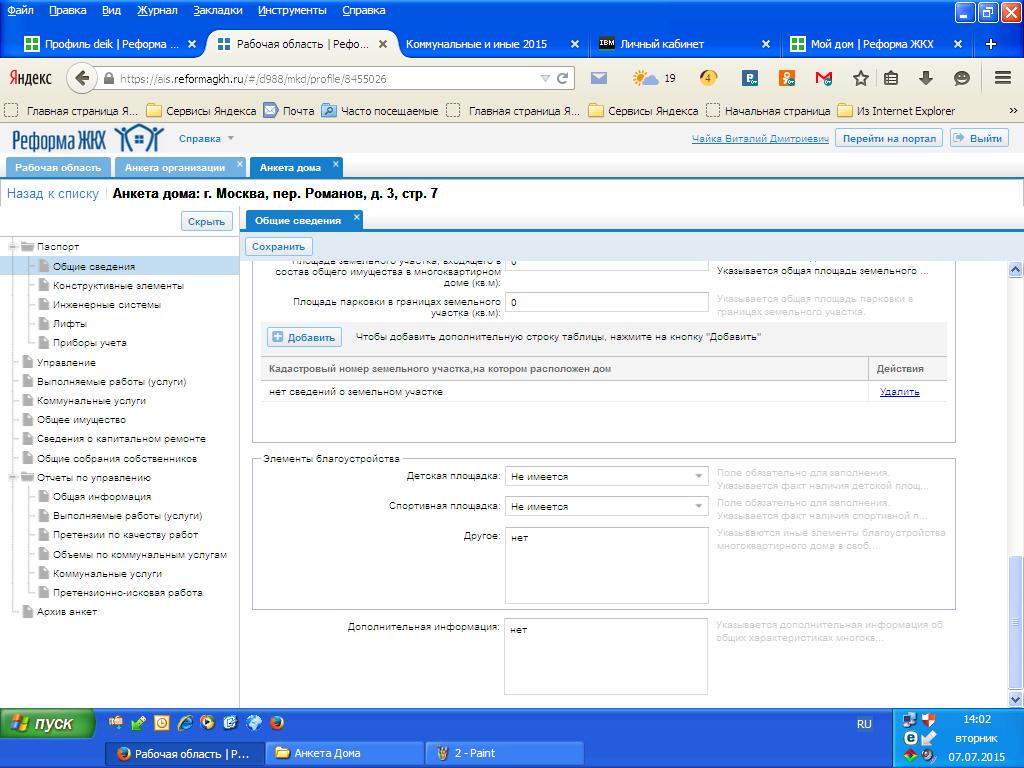Open downloads arrow icon in toolbar
Viewport: 1024px width, 768px height.
tap(925, 78)
